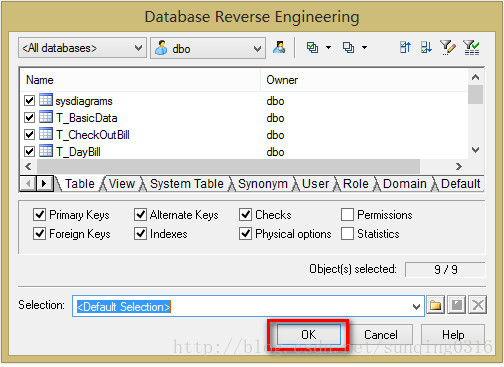The width and height of the screenshot is (504, 367).
Task: Click the horizontal scrollbar thumb in table list
Action: click(x=228, y=166)
